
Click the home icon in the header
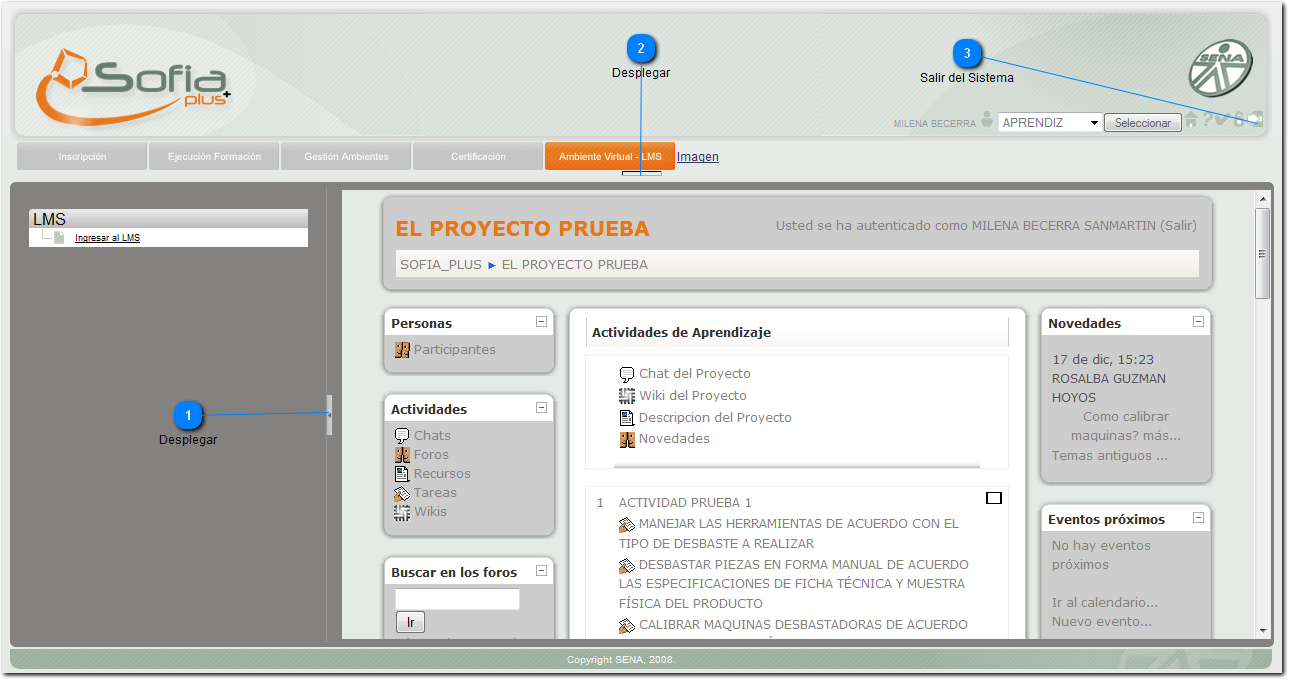[x=1191, y=119]
